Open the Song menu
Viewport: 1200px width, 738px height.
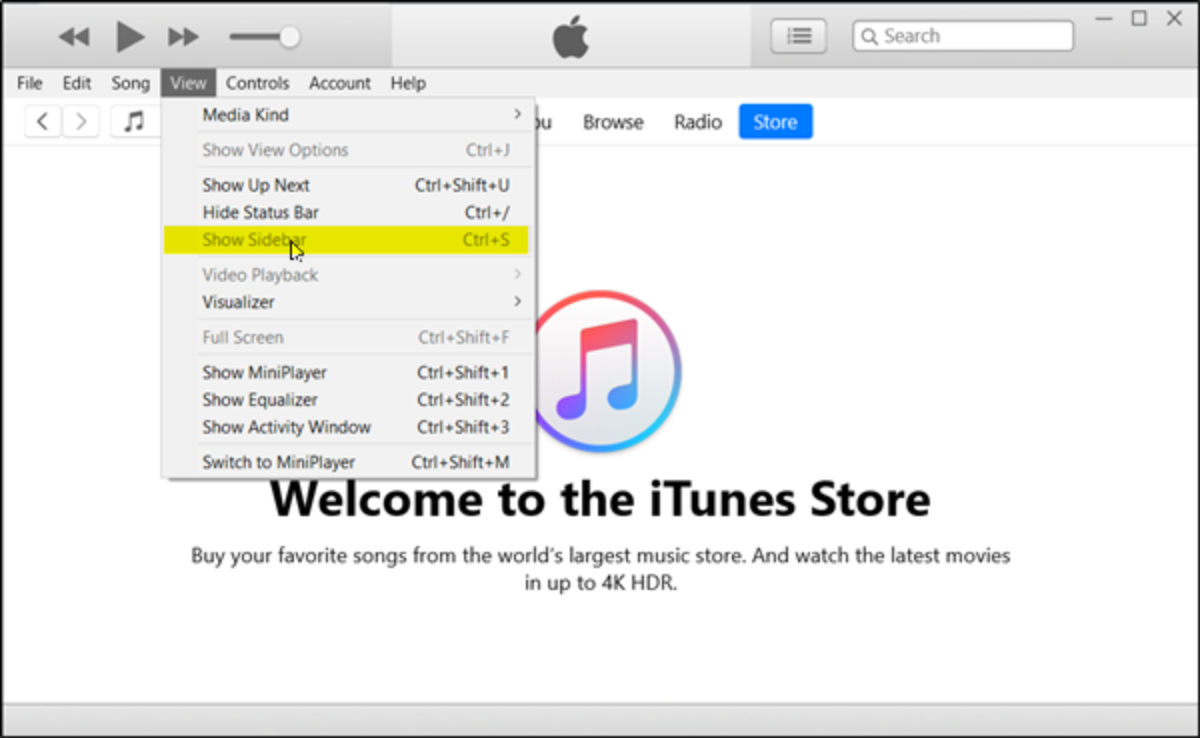pyautogui.click(x=130, y=83)
